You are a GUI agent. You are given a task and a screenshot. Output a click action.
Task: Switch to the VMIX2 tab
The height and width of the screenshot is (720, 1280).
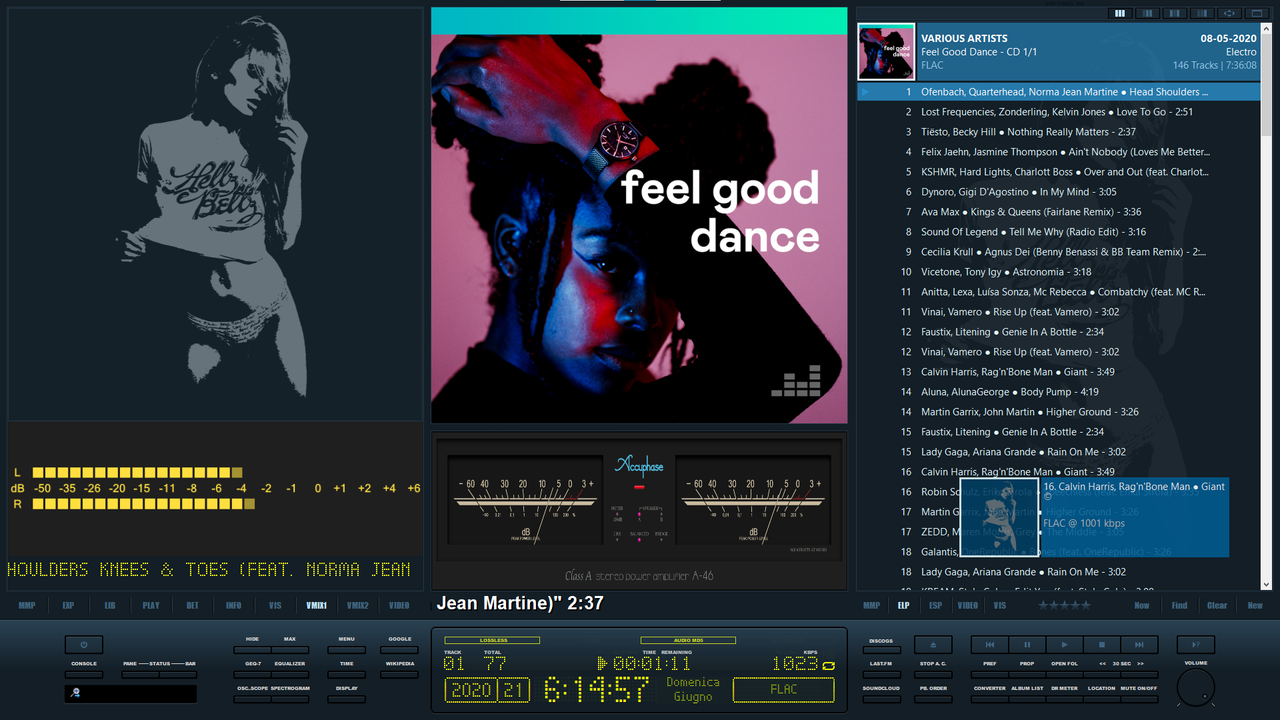tap(358, 605)
